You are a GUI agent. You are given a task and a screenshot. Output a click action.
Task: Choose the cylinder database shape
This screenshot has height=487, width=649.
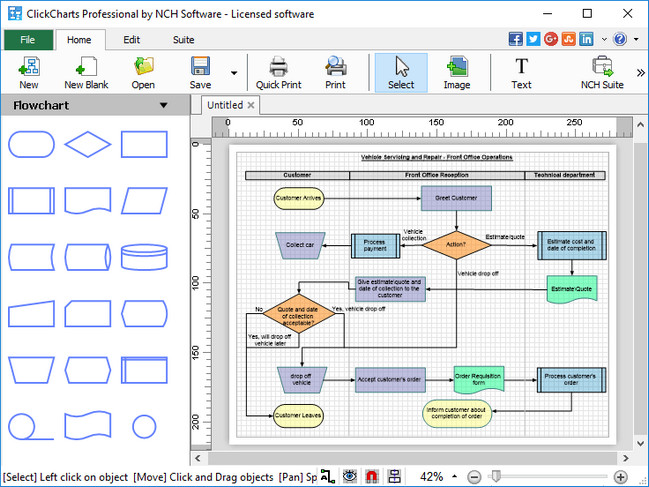(144, 257)
